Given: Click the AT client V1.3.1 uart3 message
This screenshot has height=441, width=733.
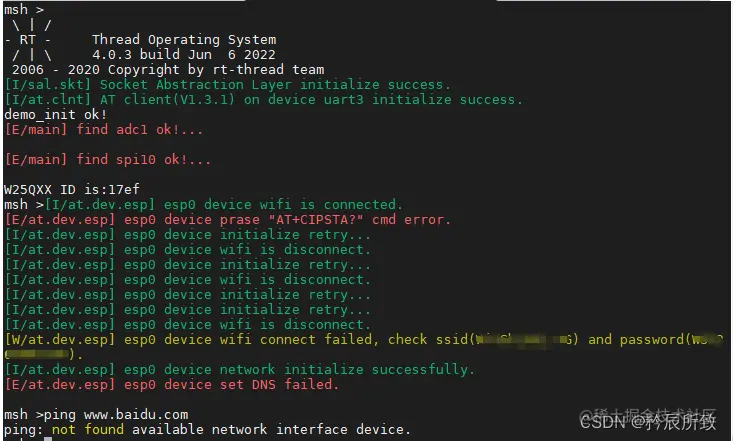Looking at the screenshot, I should click(x=263, y=100).
